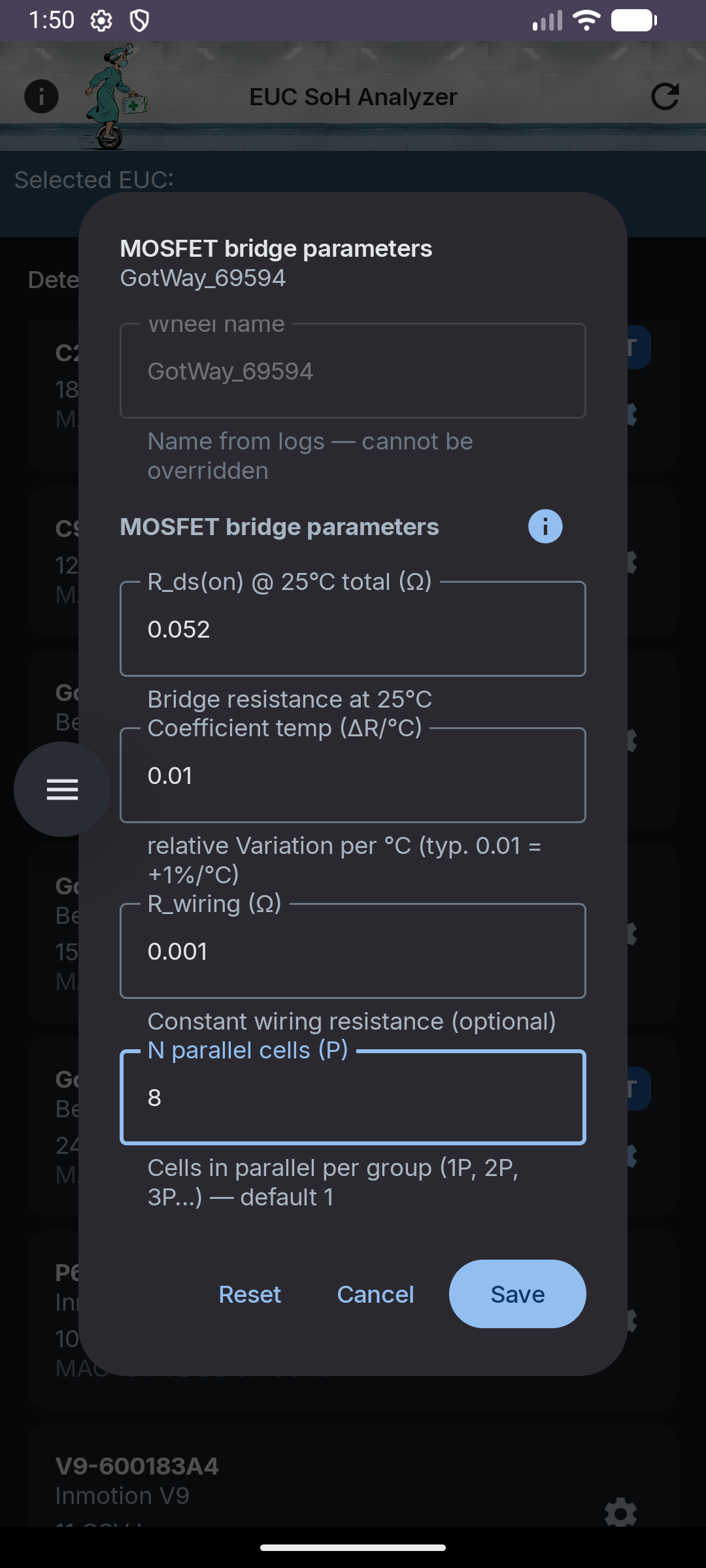Click into the N parallel cells field
The width and height of the screenshot is (706, 1568).
click(x=353, y=1097)
